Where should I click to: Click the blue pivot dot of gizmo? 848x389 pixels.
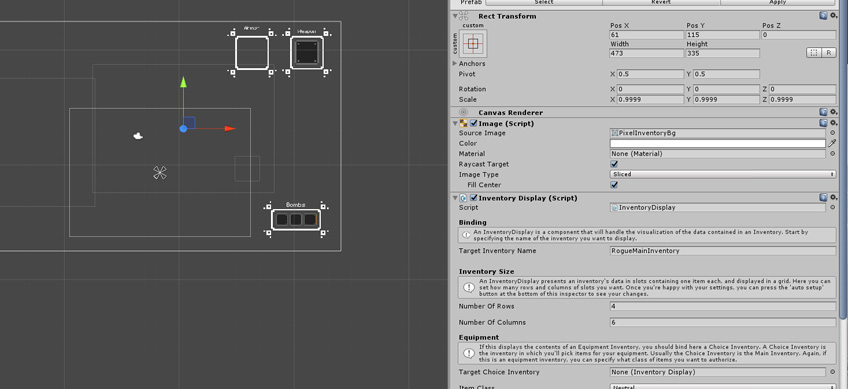pos(183,129)
